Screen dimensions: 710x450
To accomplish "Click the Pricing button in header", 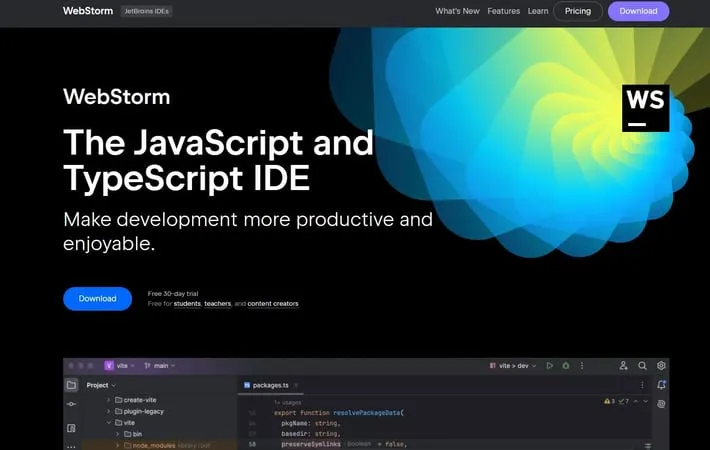I will (x=577, y=11).
